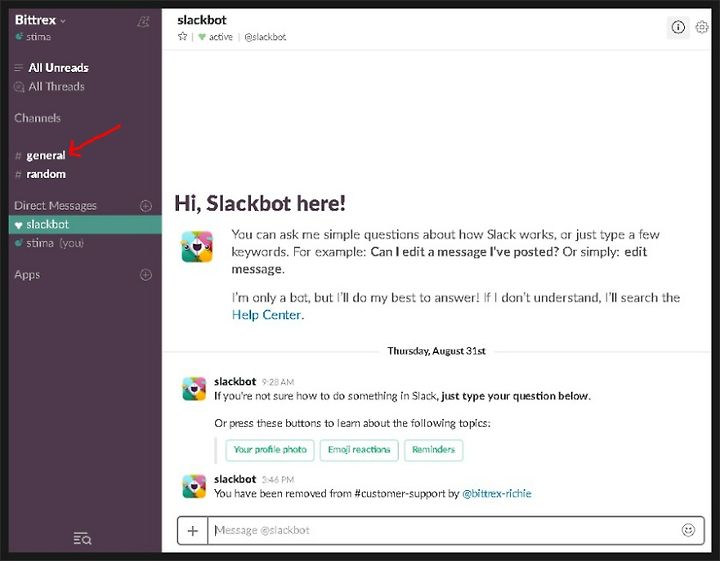Click the 9:28 AM message timestamp
Image resolution: width=720 pixels, height=561 pixels.
click(x=278, y=382)
